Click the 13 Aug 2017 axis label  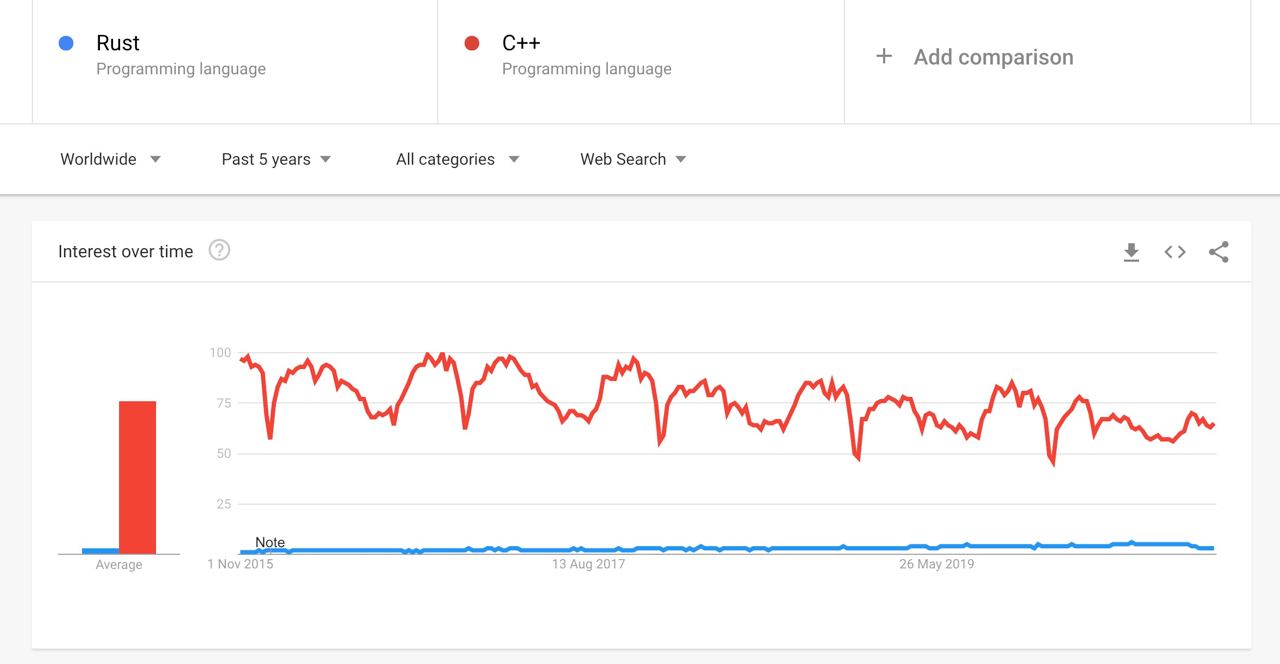(x=589, y=564)
